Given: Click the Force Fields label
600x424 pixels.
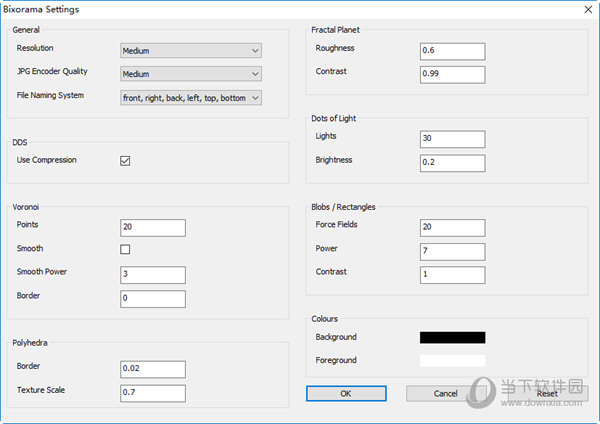Looking at the screenshot, I should (x=336, y=225).
